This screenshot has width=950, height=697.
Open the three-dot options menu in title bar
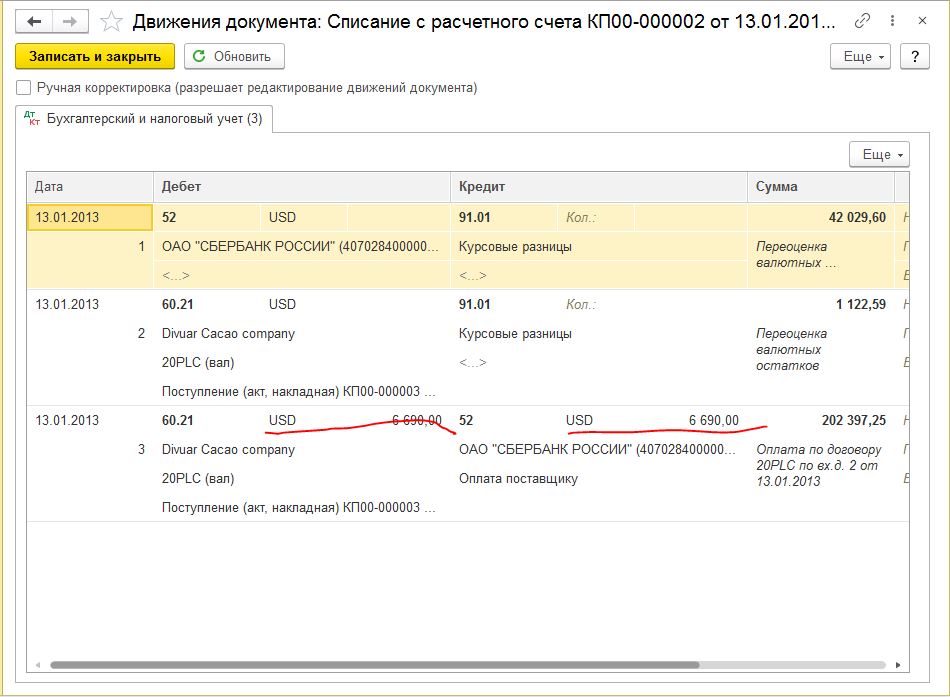pos(892,21)
